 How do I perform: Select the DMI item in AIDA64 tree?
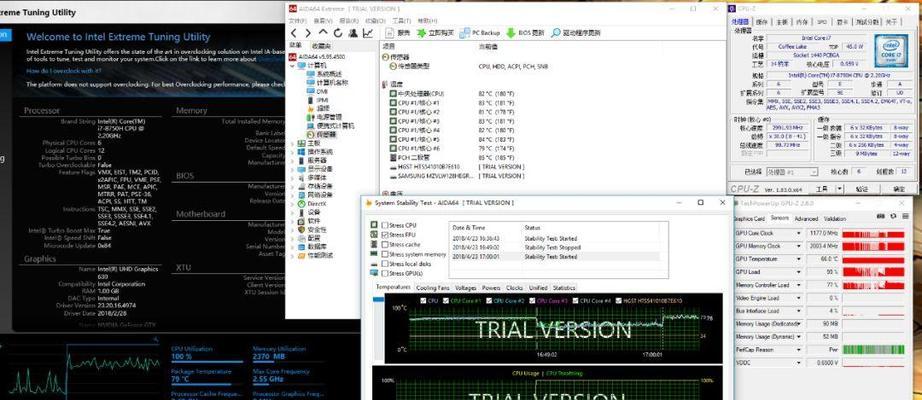point(318,91)
